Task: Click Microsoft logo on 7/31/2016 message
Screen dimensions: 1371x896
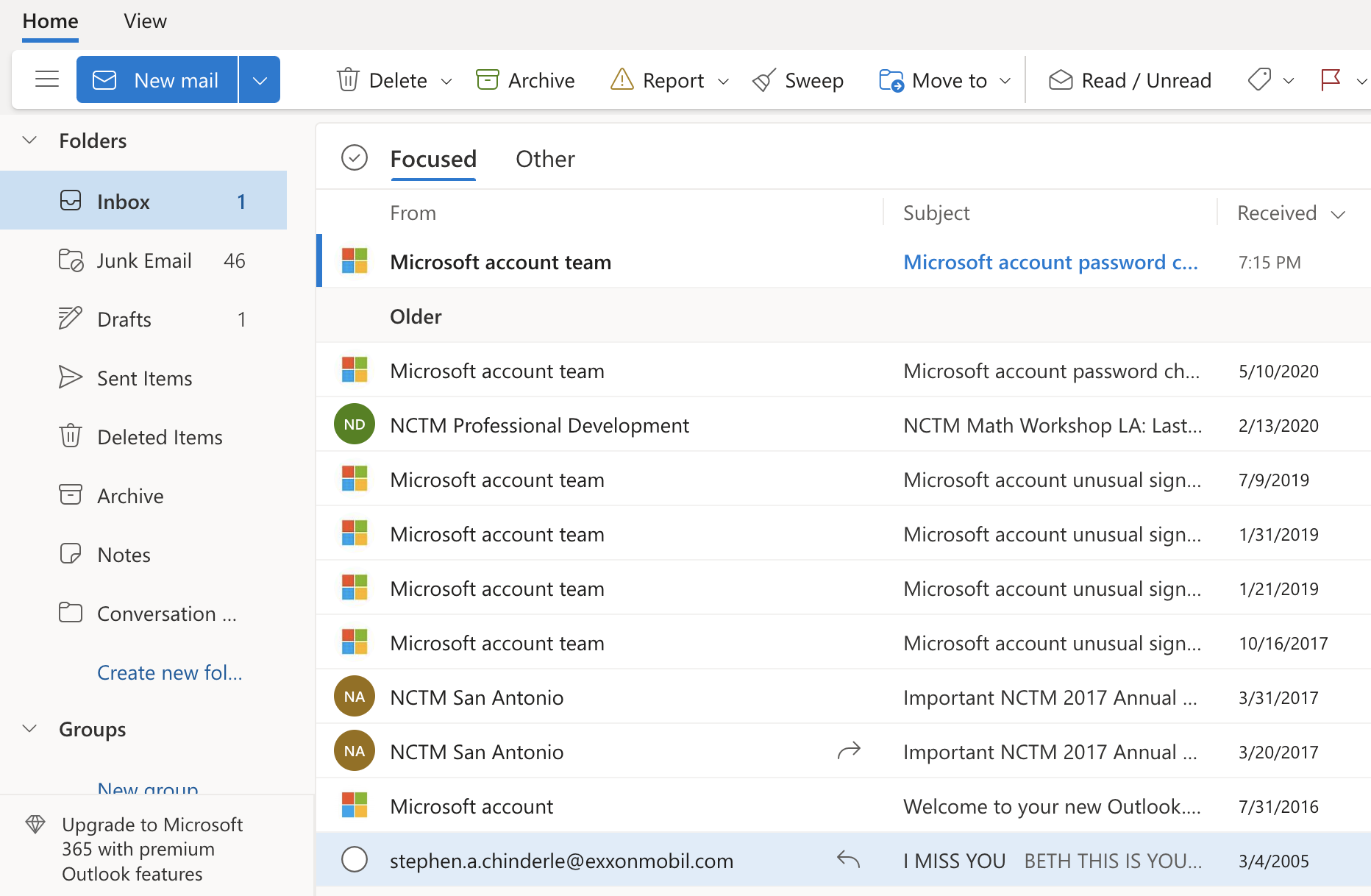Action: pyautogui.click(x=355, y=805)
